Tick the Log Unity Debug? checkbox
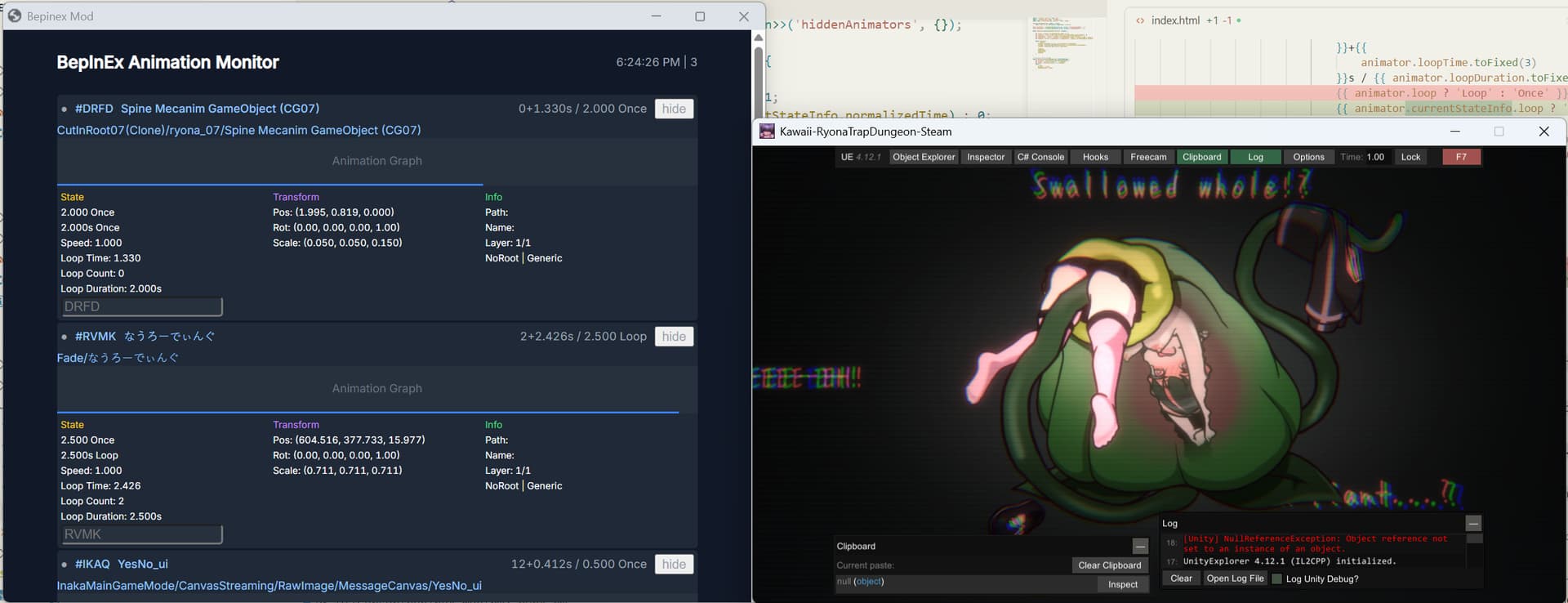1568x603 pixels. point(1277,579)
